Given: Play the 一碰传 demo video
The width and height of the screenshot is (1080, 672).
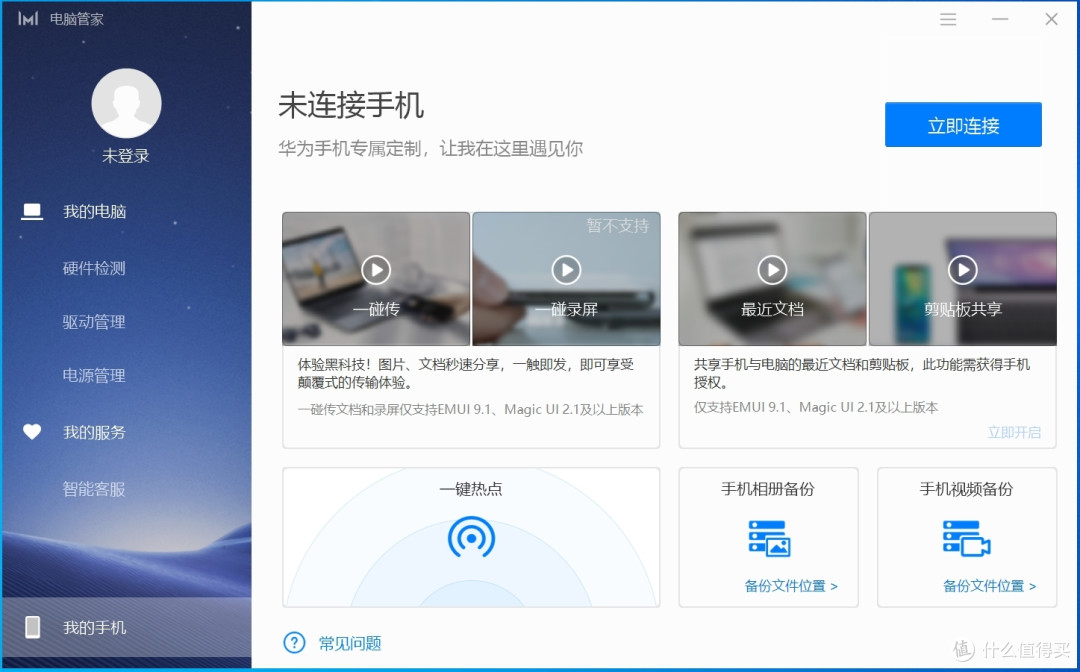Looking at the screenshot, I should (x=376, y=270).
